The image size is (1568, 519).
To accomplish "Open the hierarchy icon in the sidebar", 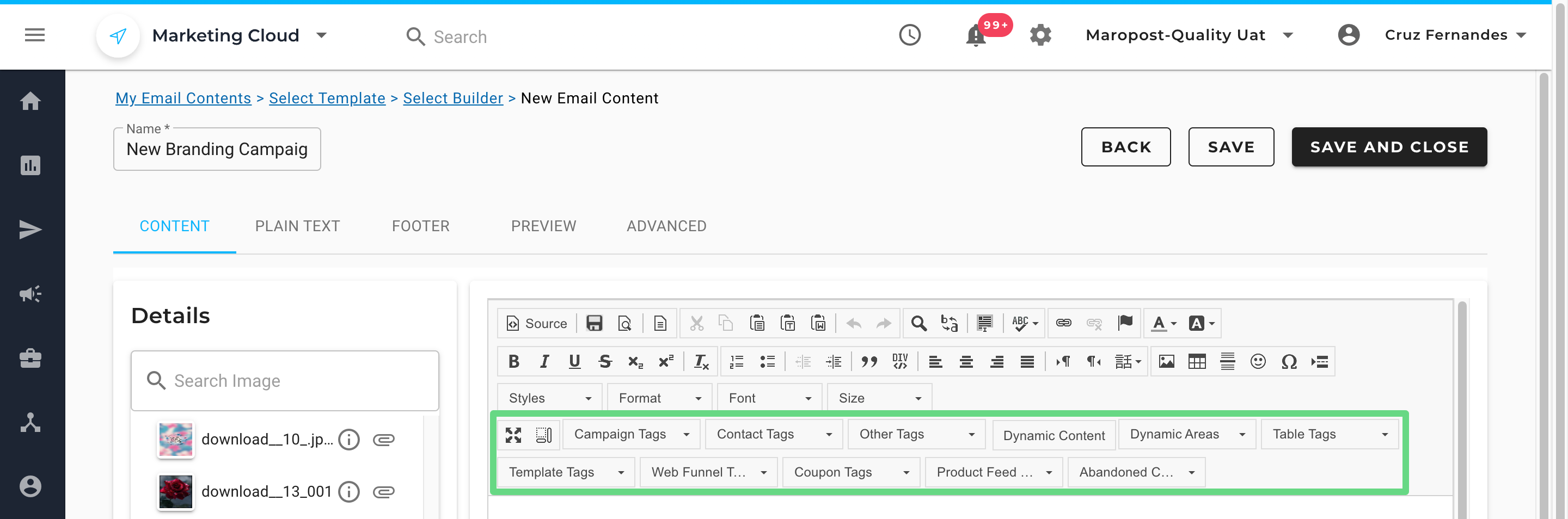I will (30, 422).
